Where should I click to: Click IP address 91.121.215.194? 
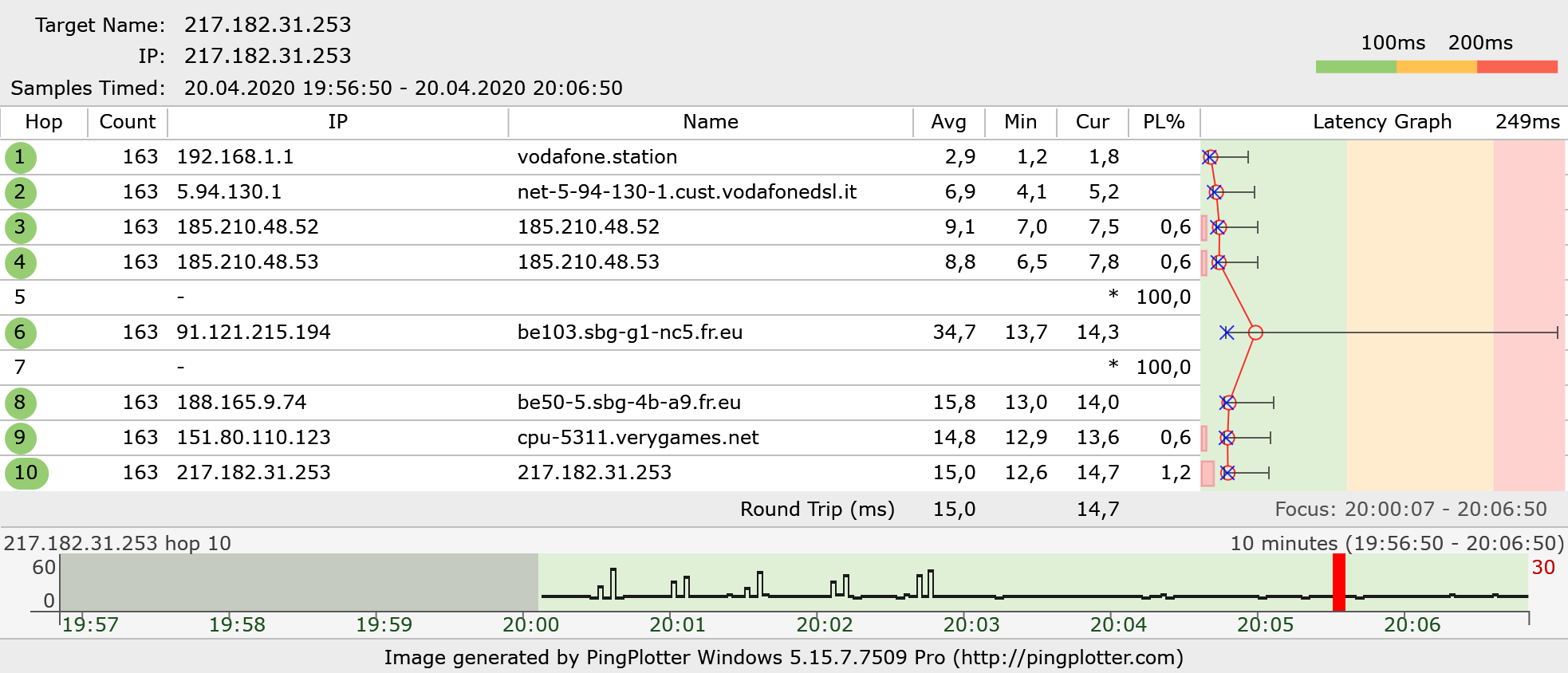coord(254,333)
